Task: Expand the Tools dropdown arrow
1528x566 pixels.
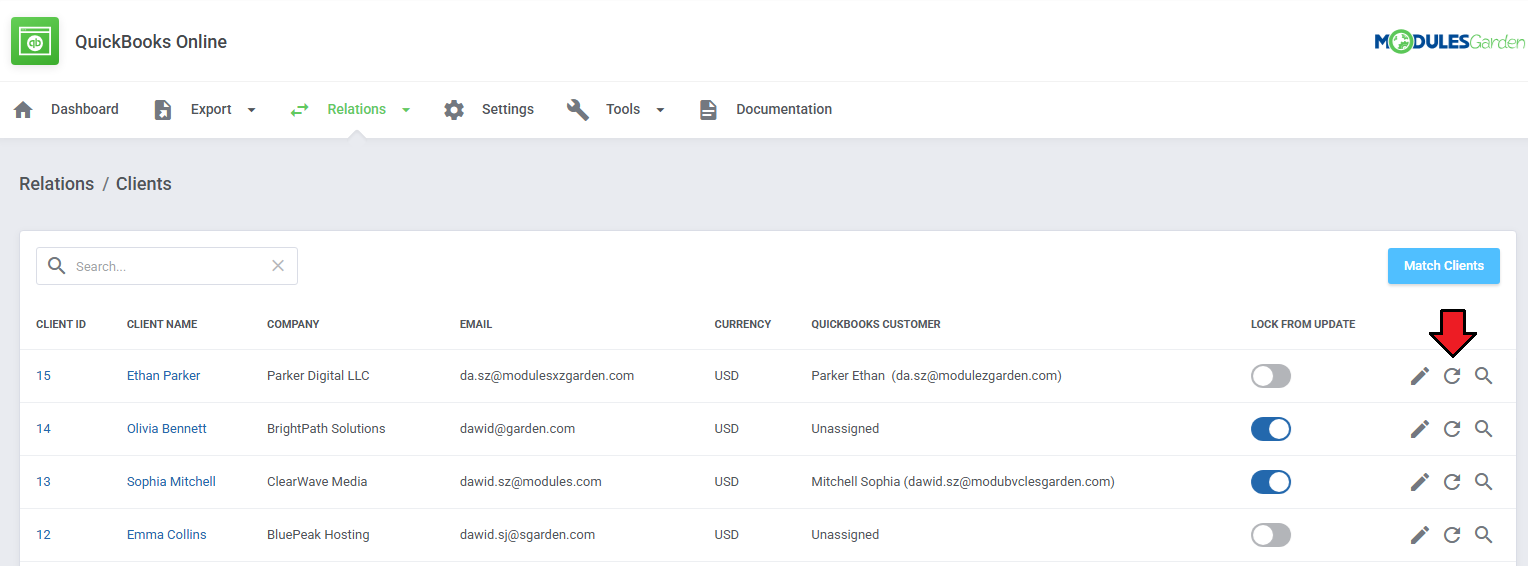Action: (660, 110)
